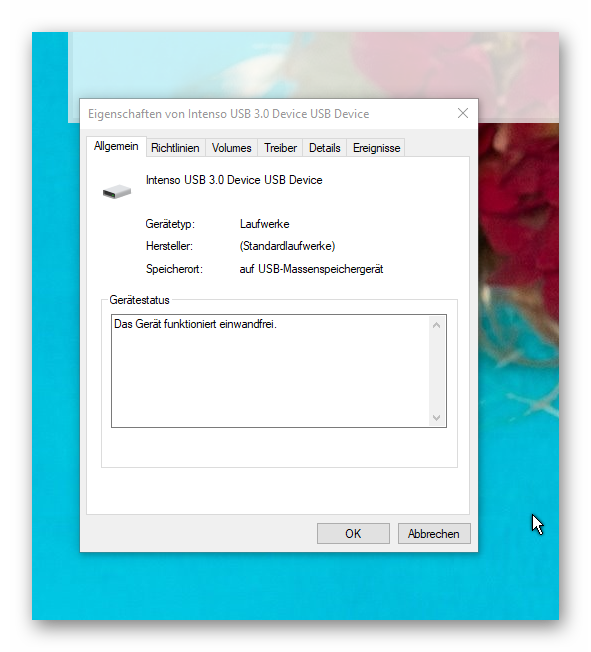Show the Ereignisse tab
Image resolution: width=591 pixels, height=652 pixels.
tap(376, 148)
